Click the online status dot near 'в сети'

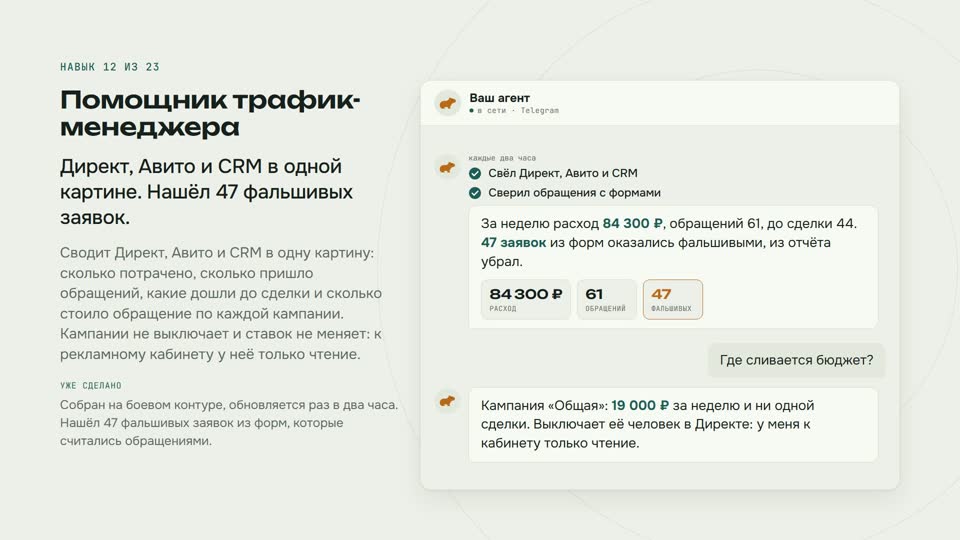[x=471, y=111]
